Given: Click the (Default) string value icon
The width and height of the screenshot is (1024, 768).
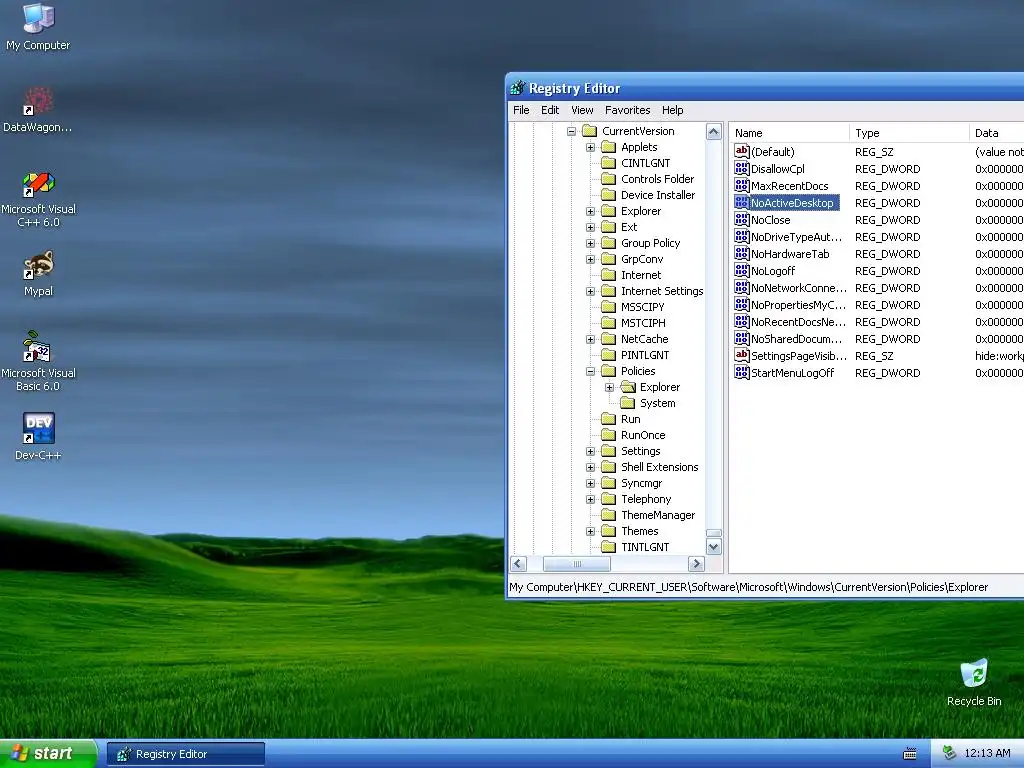Looking at the screenshot, I should (x=741, y=152).
